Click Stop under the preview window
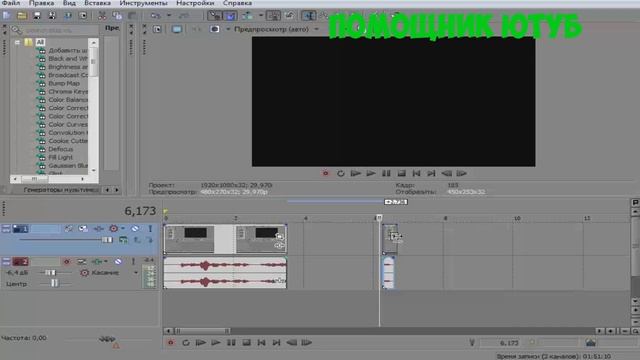Screen dimensions: 640x360 [402, 173]
